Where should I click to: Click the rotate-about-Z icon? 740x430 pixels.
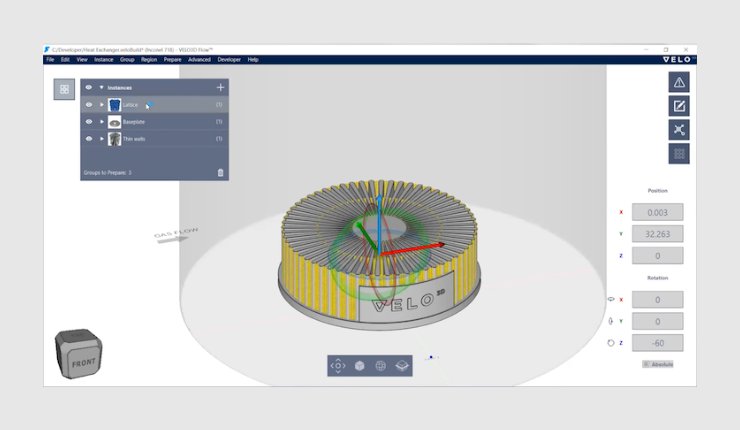611,343
